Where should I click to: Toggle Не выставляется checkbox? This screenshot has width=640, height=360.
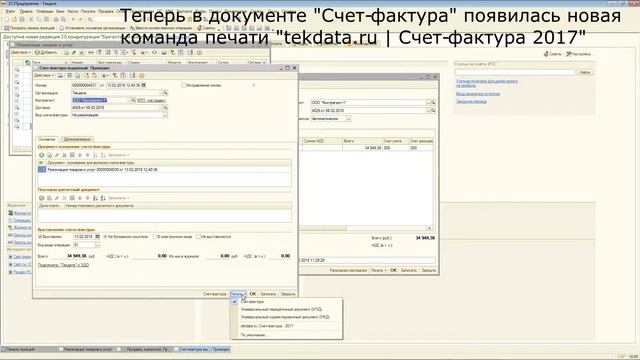pyautogui.click(x=198, y=237)
